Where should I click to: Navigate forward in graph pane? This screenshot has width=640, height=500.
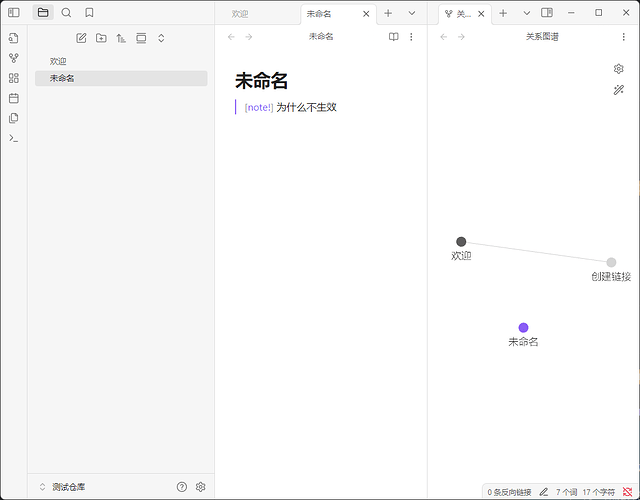(461, 37)
